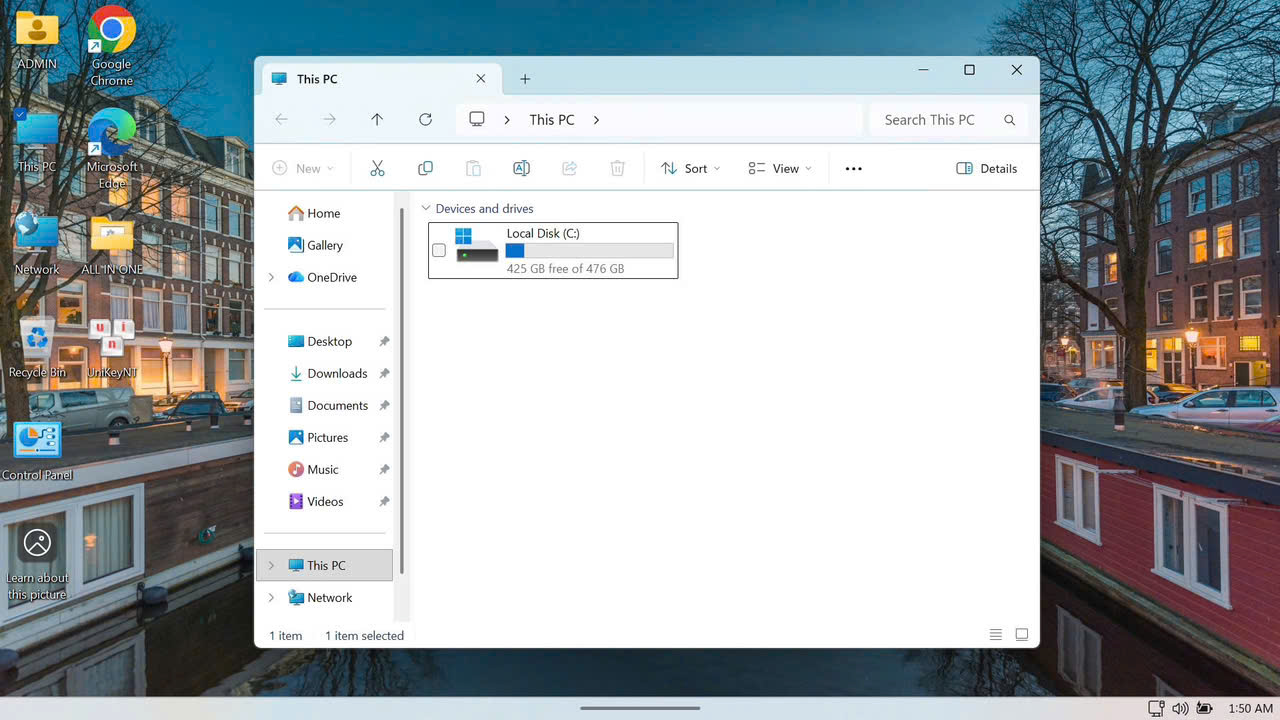Tick the Local Disk (C:) checkbox
This screenshot has width=1280, height=720.
439,250
